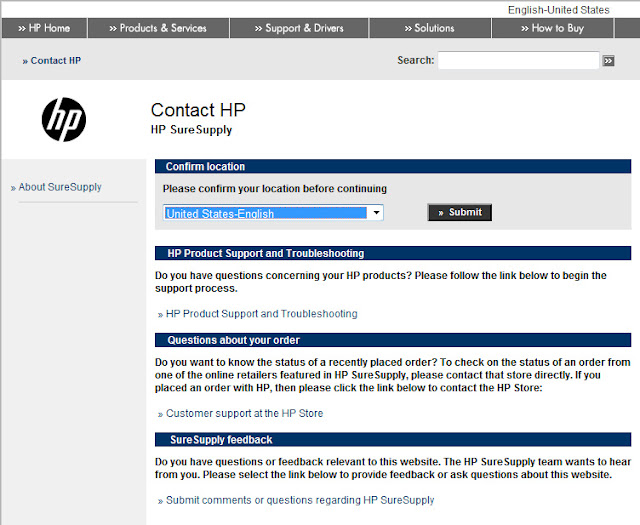The image size is (640, 525).
Task: Click the Questions about your order header
Action: pos(393,340)
